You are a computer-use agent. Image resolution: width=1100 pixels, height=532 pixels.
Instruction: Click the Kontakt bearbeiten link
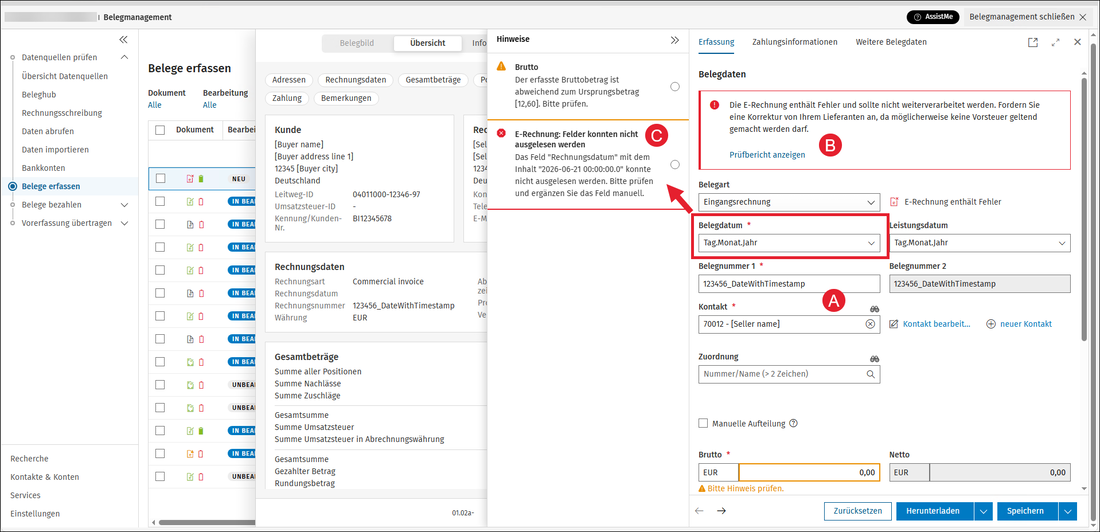pyautogui.click(x=937, y=324)
